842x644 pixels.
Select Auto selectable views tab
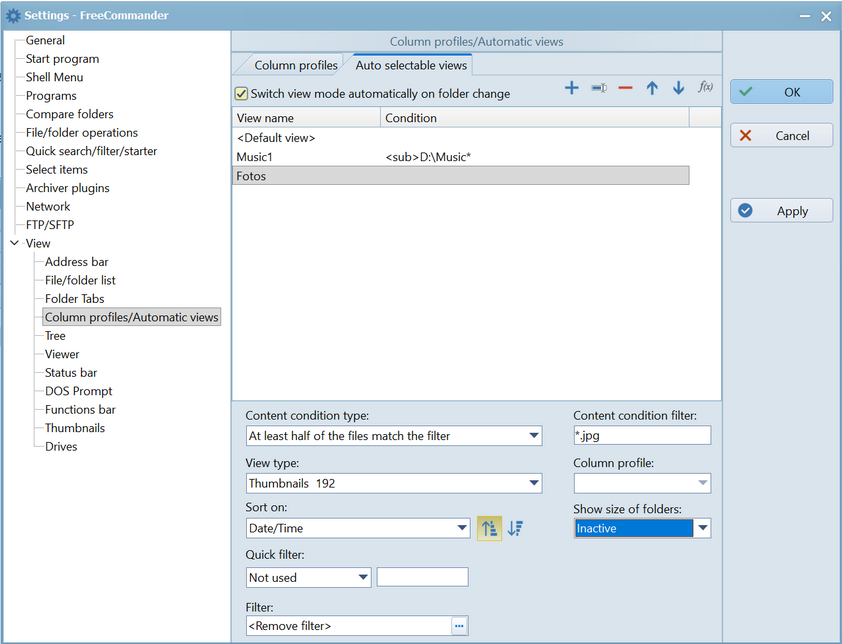coord(410,66)
